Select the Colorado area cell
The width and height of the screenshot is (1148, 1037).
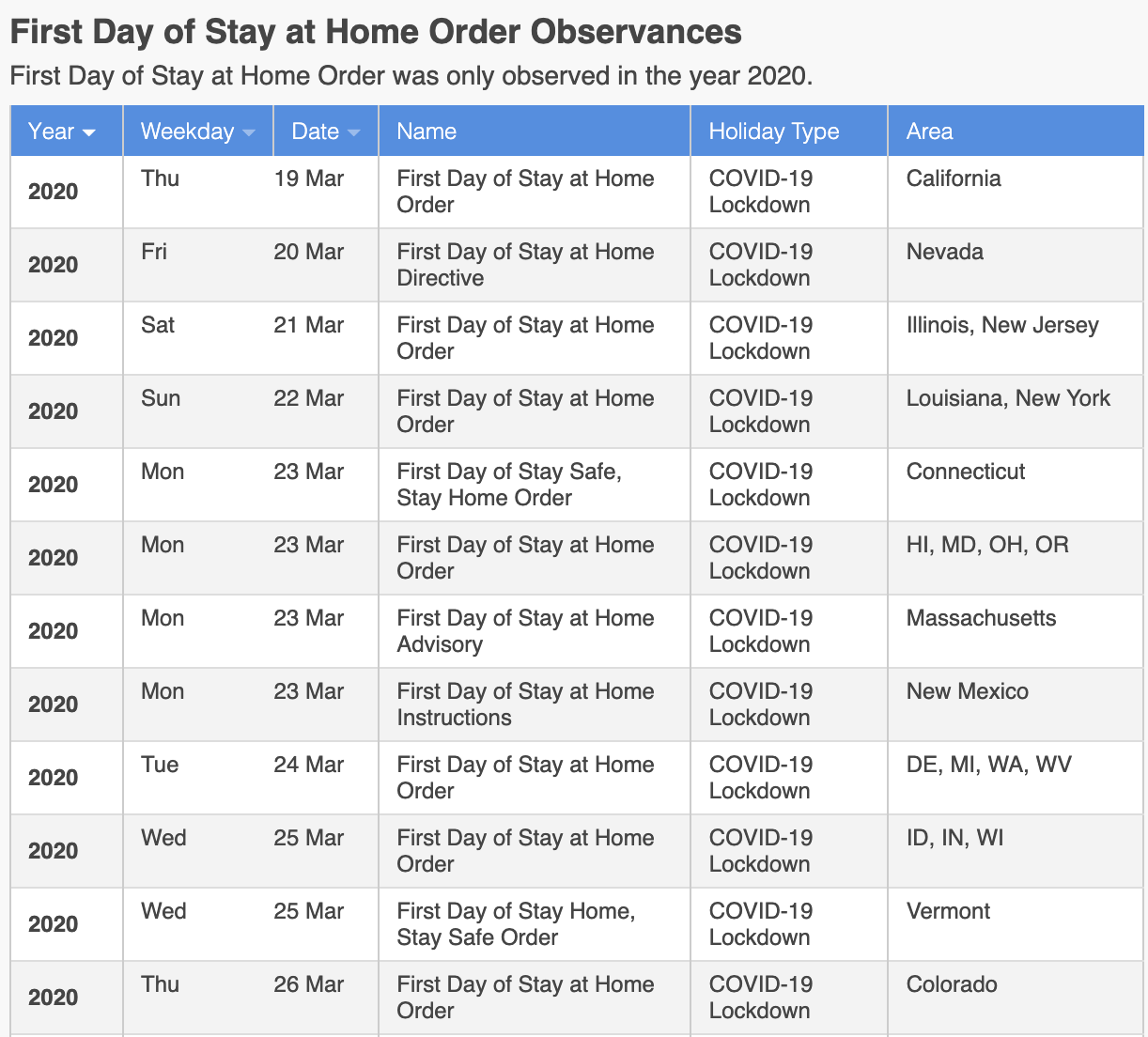tap(951, 984)
